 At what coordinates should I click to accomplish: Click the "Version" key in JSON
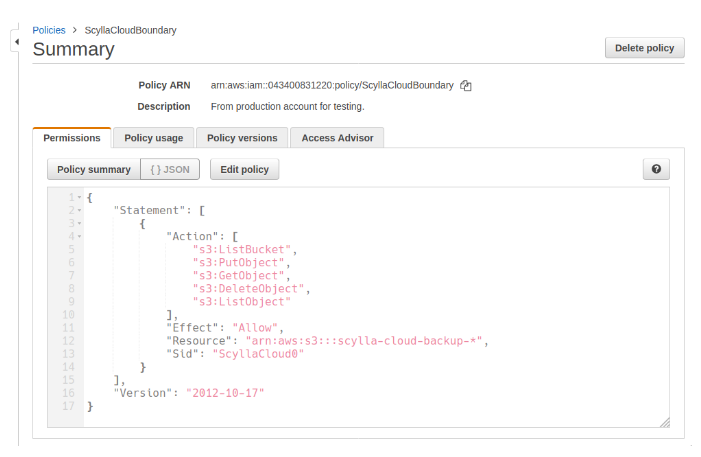click(143, 393)
